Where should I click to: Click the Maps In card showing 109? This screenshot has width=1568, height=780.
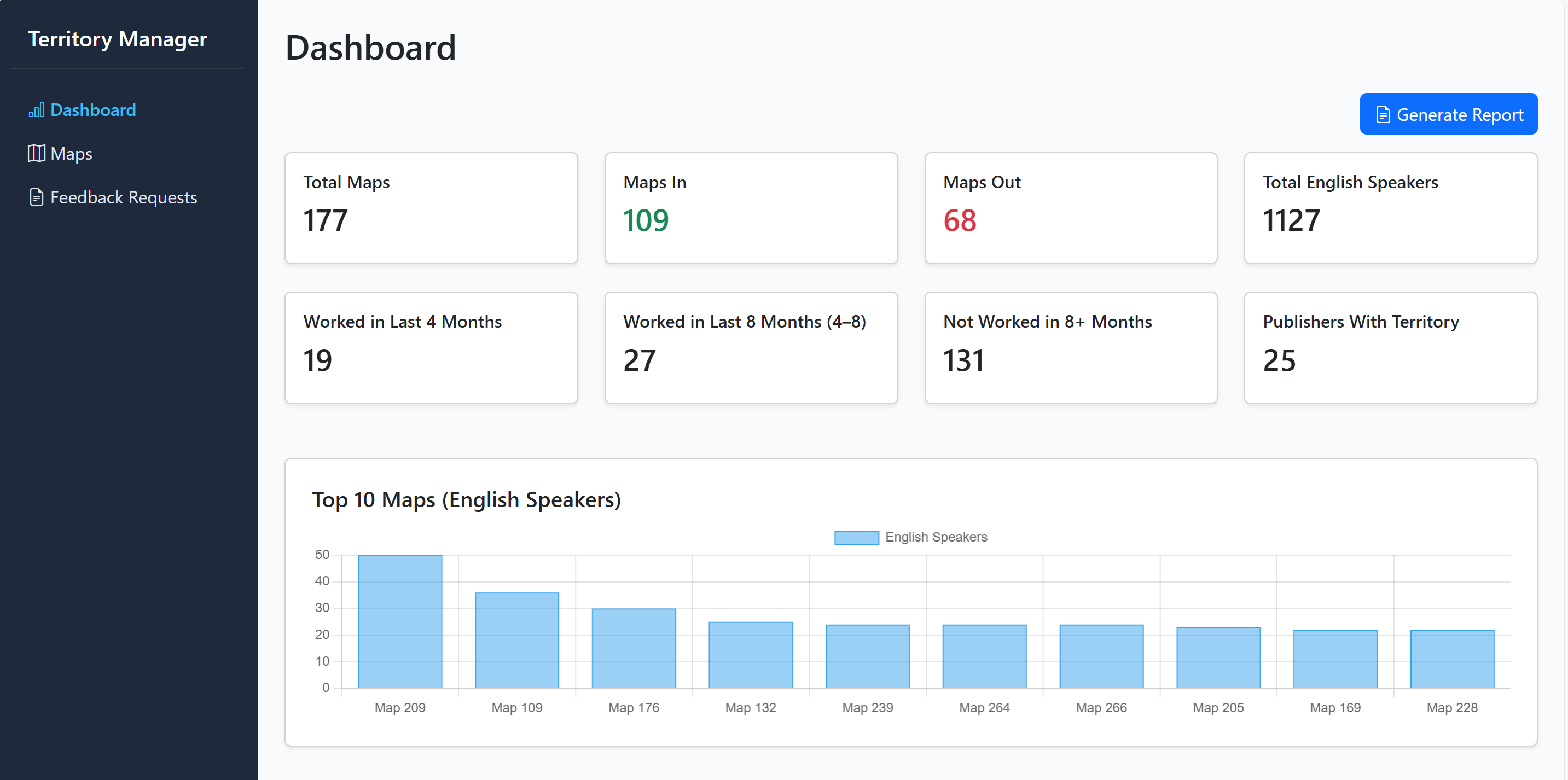[751, 207]
